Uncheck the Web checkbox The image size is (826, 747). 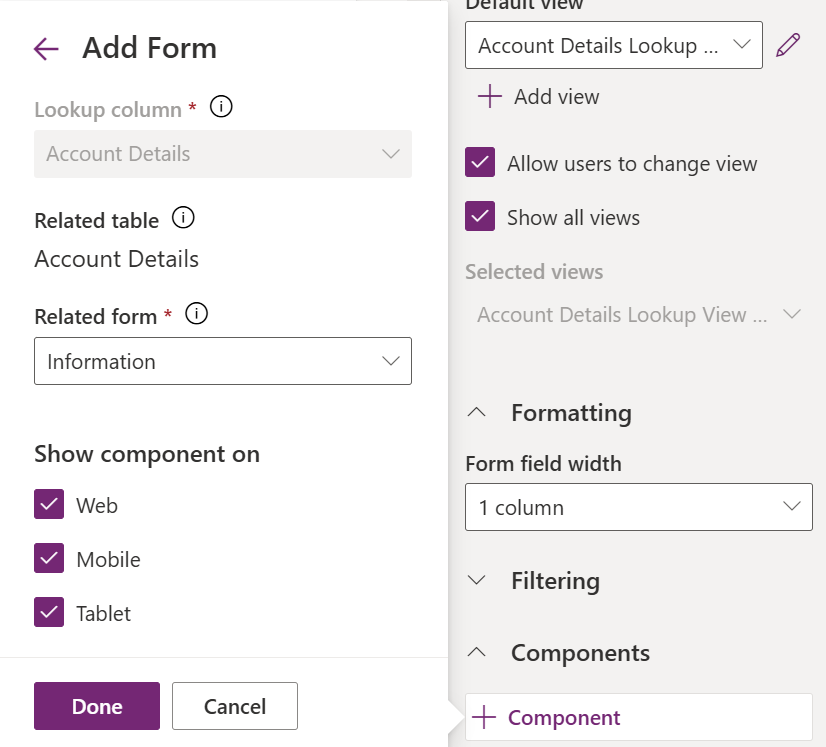(50, 505)
